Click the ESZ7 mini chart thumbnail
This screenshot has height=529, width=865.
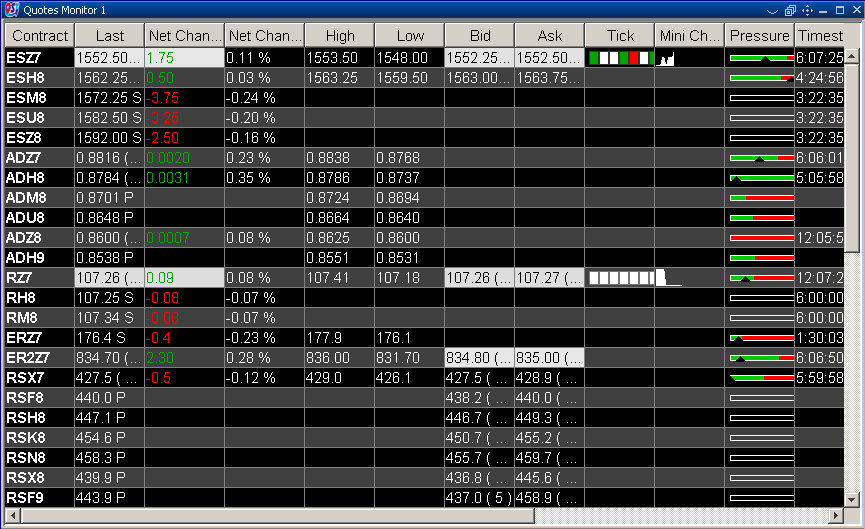point(666,59)
